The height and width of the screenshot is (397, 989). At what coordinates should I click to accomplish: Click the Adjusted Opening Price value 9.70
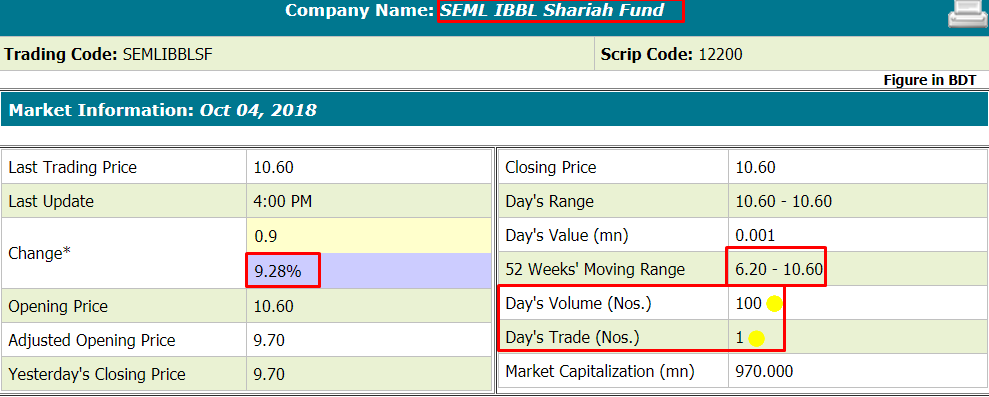click(269, 341)
